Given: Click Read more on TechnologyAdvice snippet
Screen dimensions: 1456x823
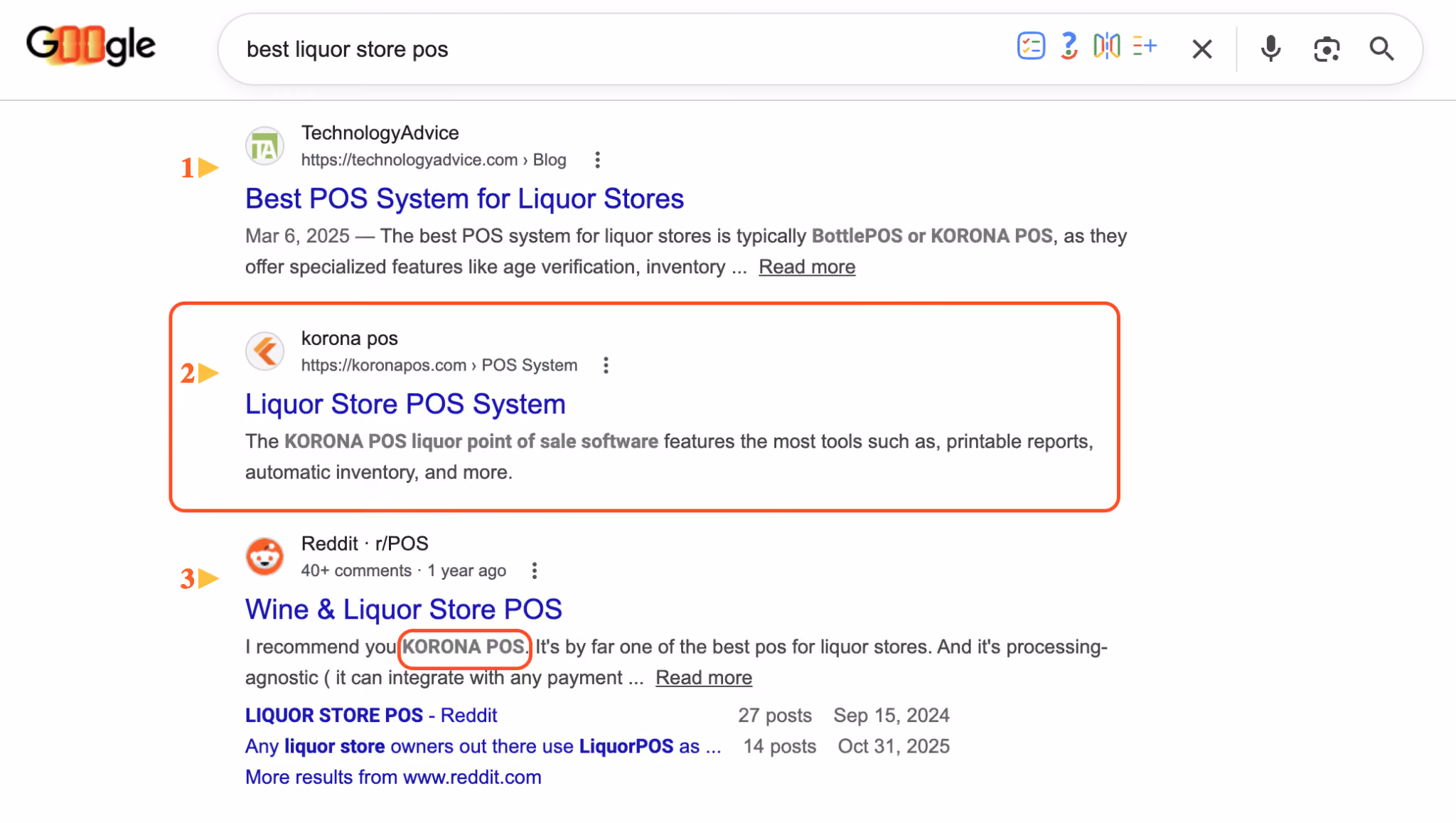Looking at the screenshot, I should (x=807, y=267).
